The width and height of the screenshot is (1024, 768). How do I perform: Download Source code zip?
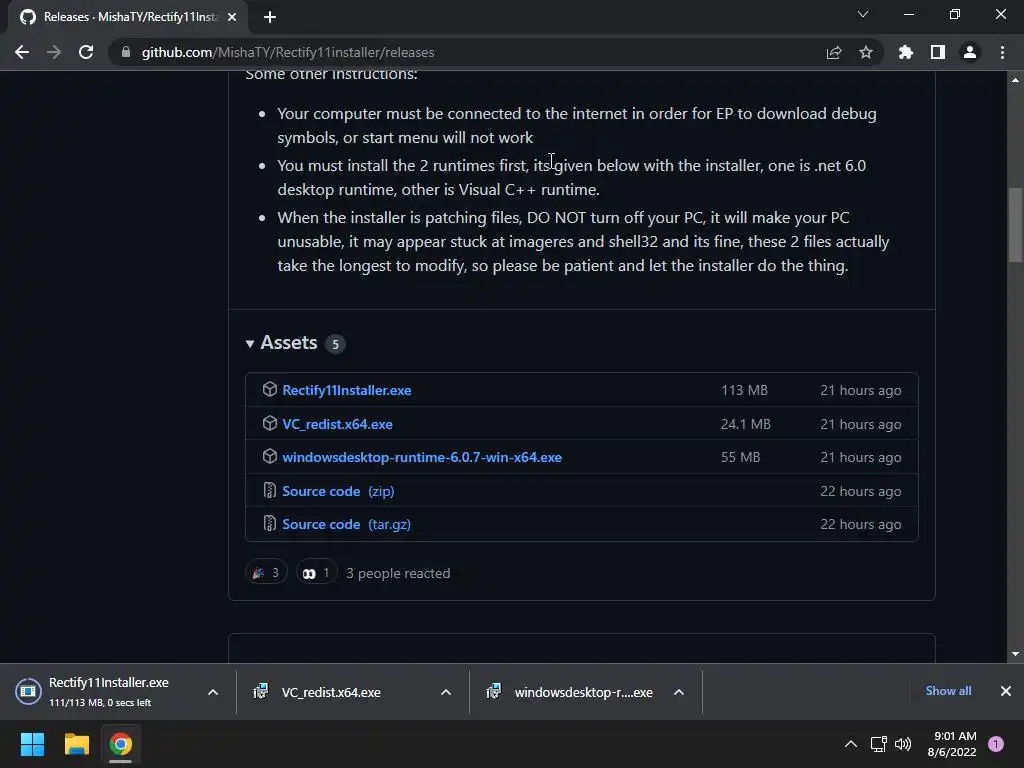[x=338, y=491]
